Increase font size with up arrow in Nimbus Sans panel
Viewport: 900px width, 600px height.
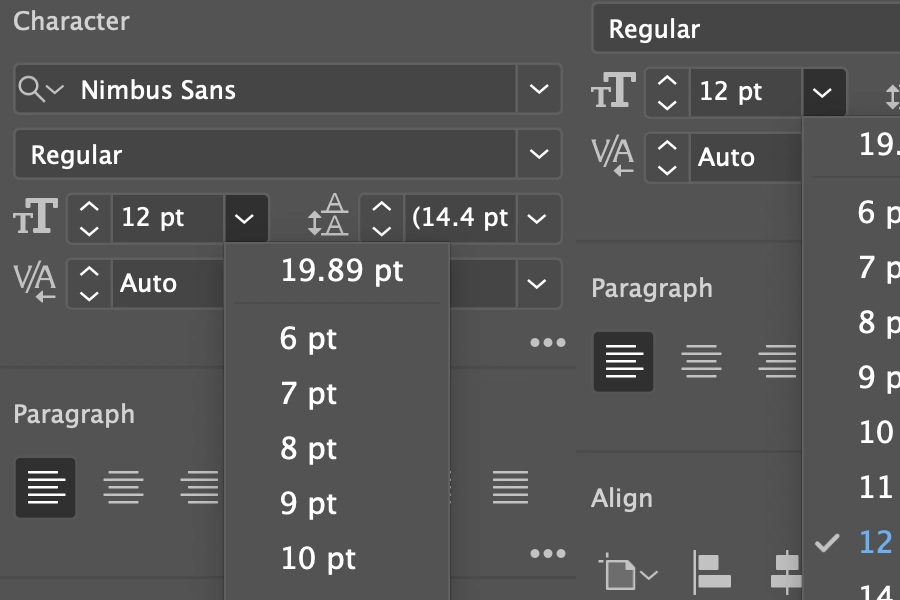coord(89,207)
